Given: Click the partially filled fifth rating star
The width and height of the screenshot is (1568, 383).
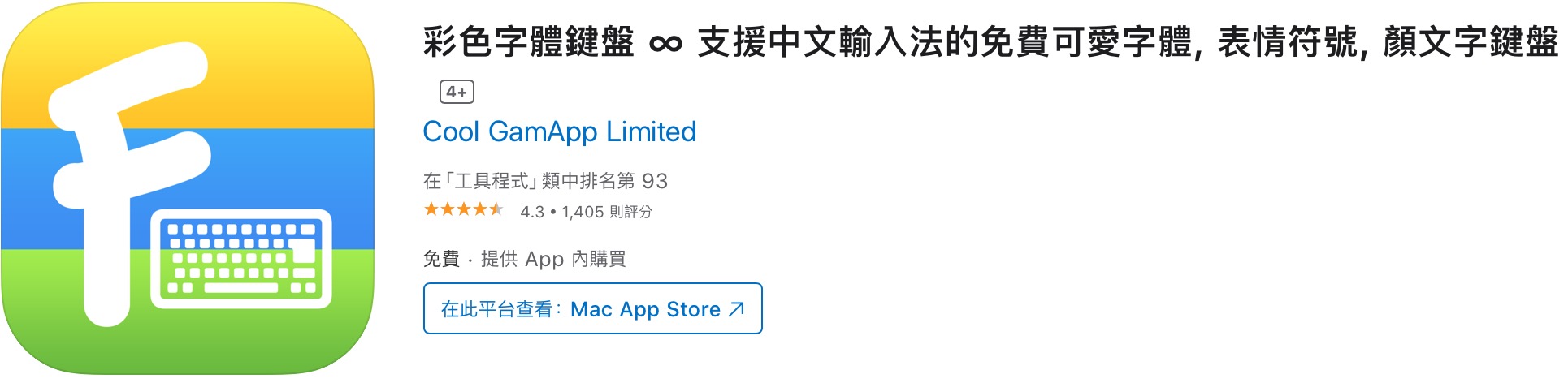Looking at the screenshot, I should 496,210.
